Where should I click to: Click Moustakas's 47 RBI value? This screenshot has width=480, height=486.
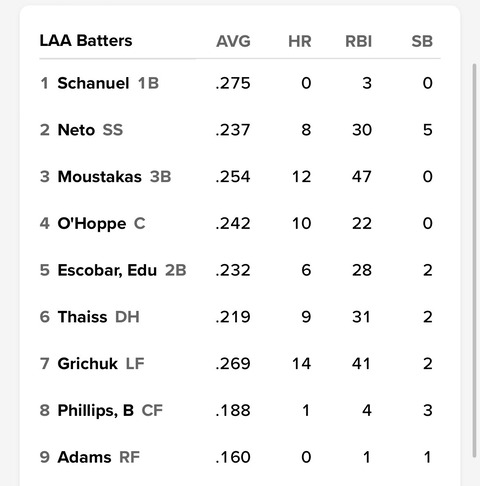tap(362, 177)
